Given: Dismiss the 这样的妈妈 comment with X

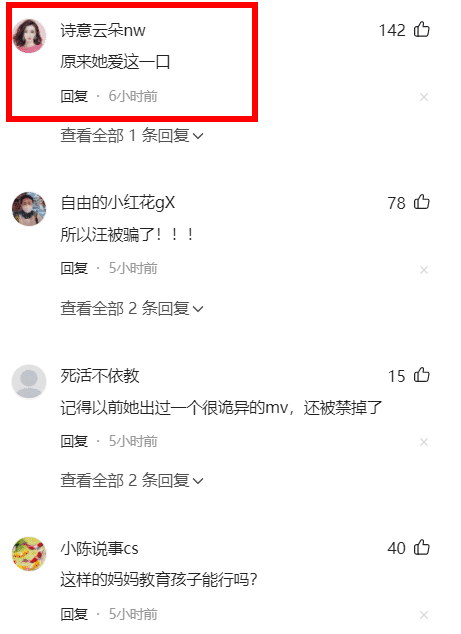Looking at the screenshot, I should click(x=424, y=615).
